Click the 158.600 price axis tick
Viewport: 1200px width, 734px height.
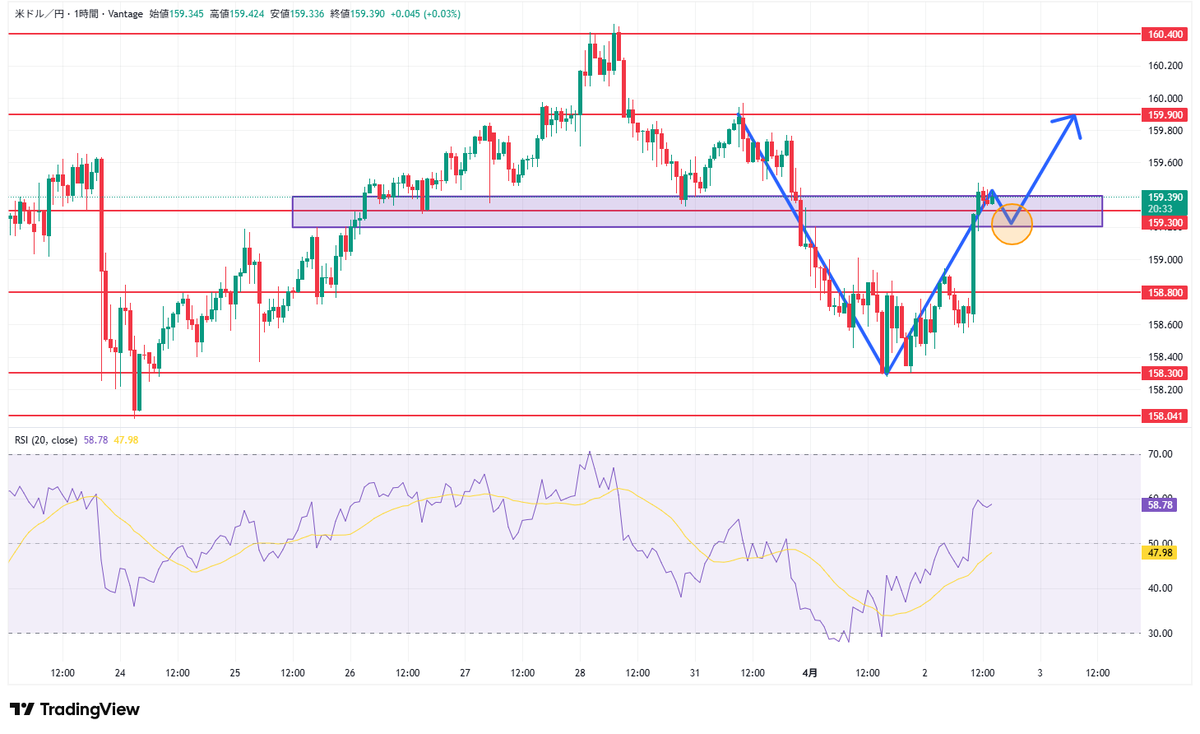tap(1165, 325)
